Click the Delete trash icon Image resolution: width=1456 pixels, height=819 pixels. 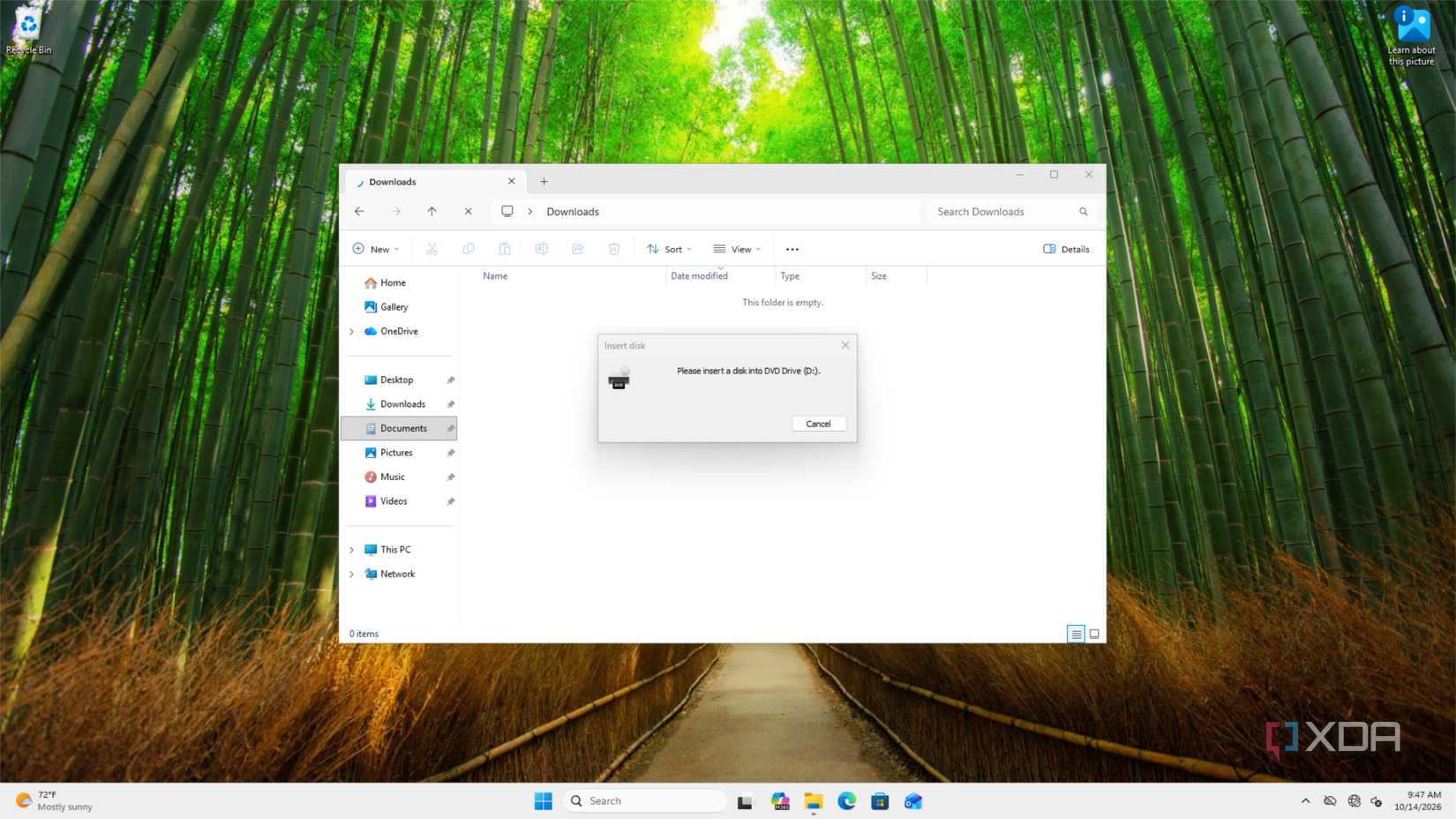point(614,249)
